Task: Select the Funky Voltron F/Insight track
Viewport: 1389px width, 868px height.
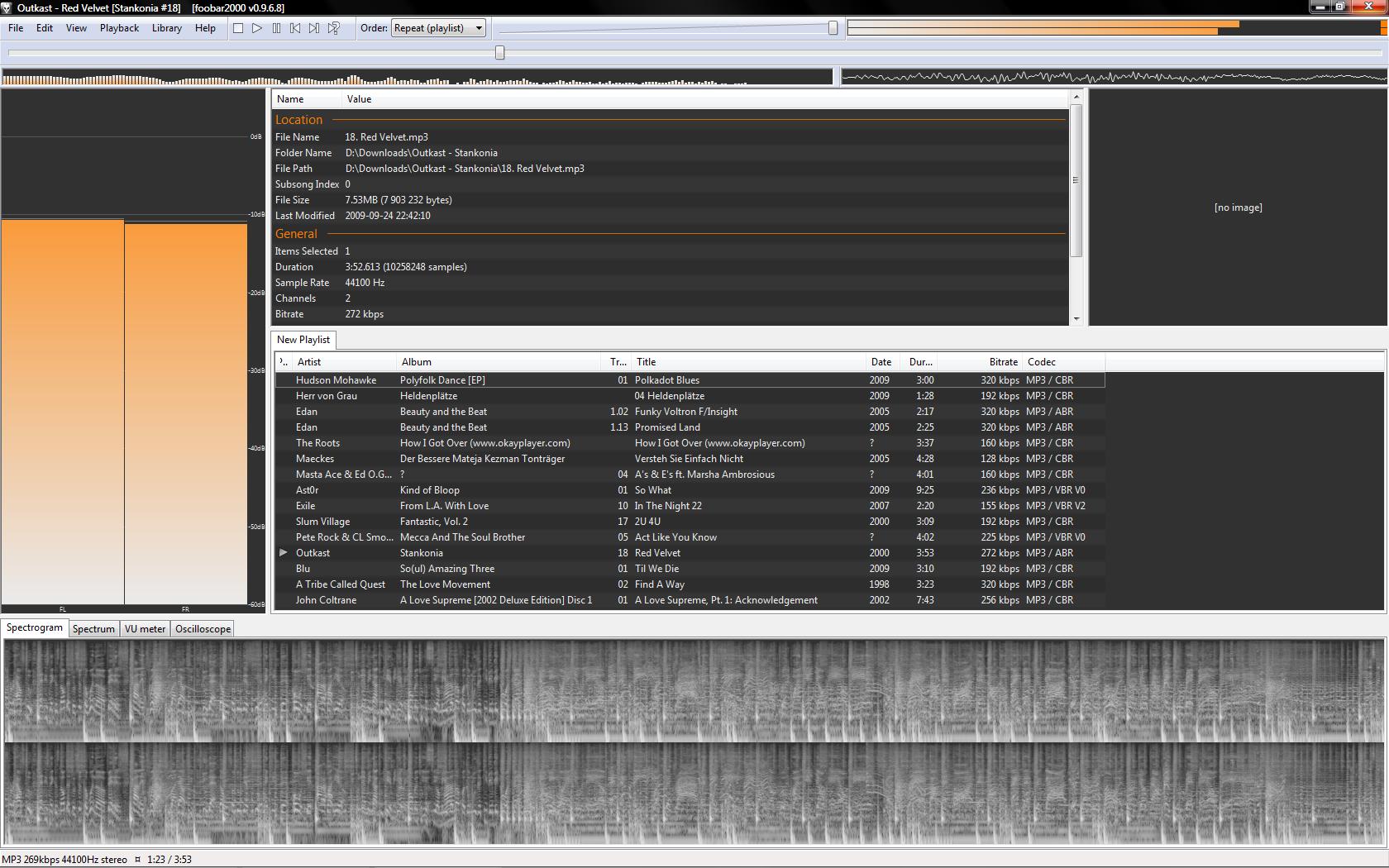Action: (x=690, y=412)
